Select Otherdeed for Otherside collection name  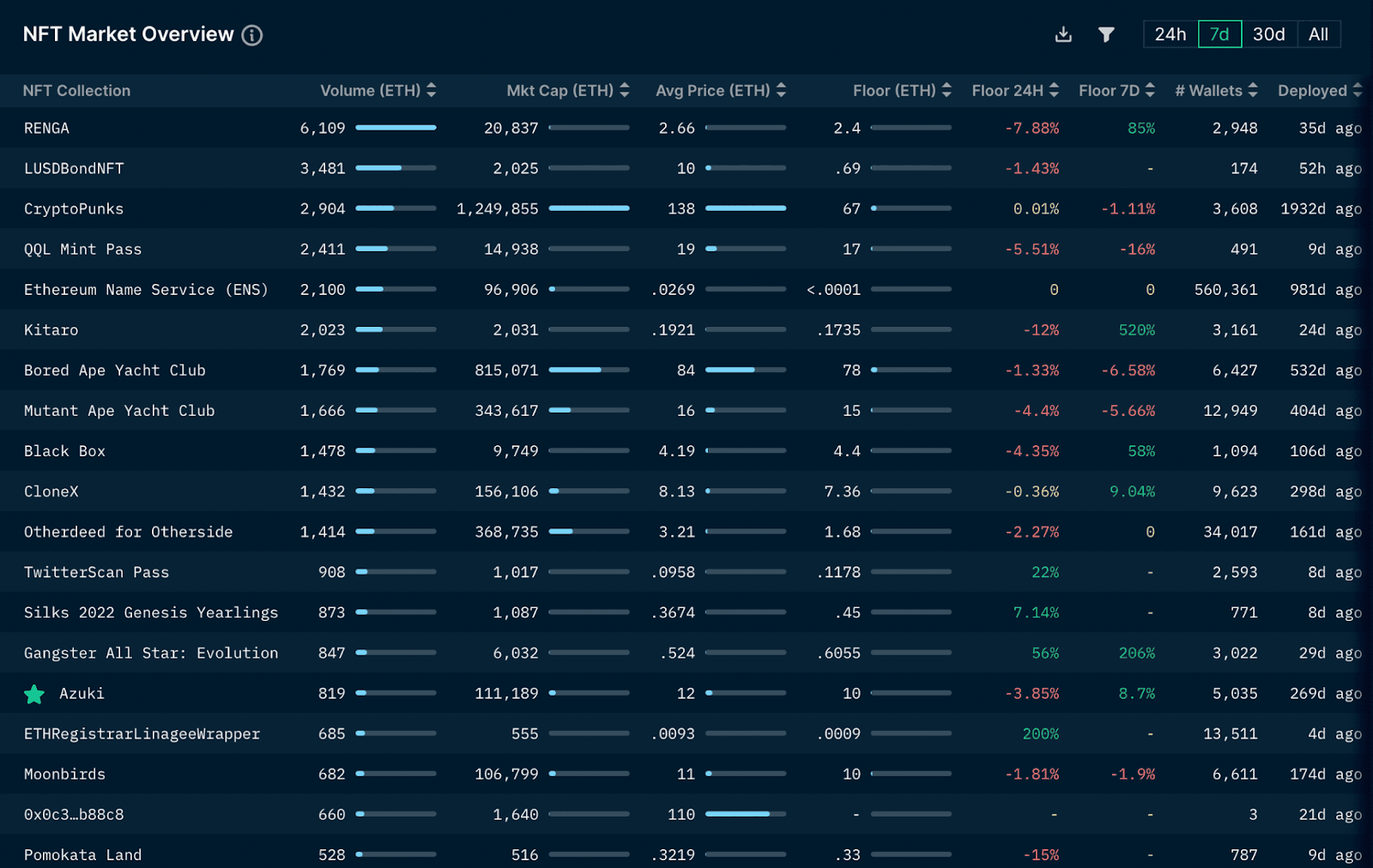point(129,531)
